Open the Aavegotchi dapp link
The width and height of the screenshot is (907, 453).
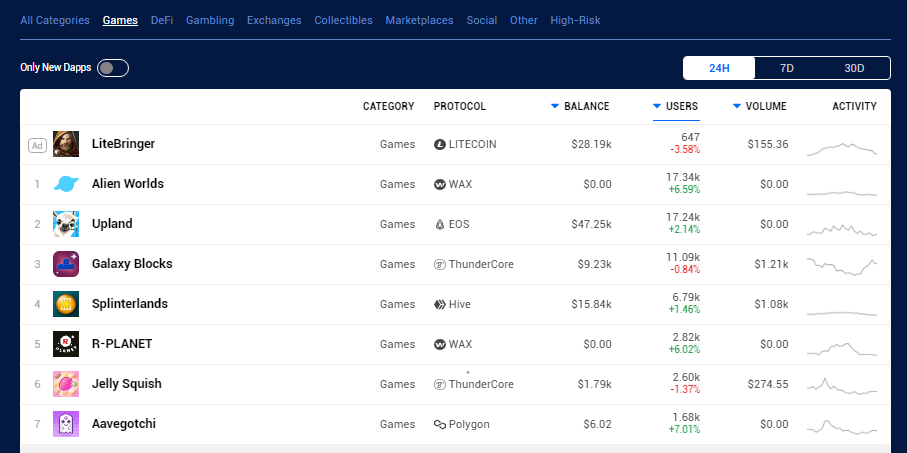[124, 423]
